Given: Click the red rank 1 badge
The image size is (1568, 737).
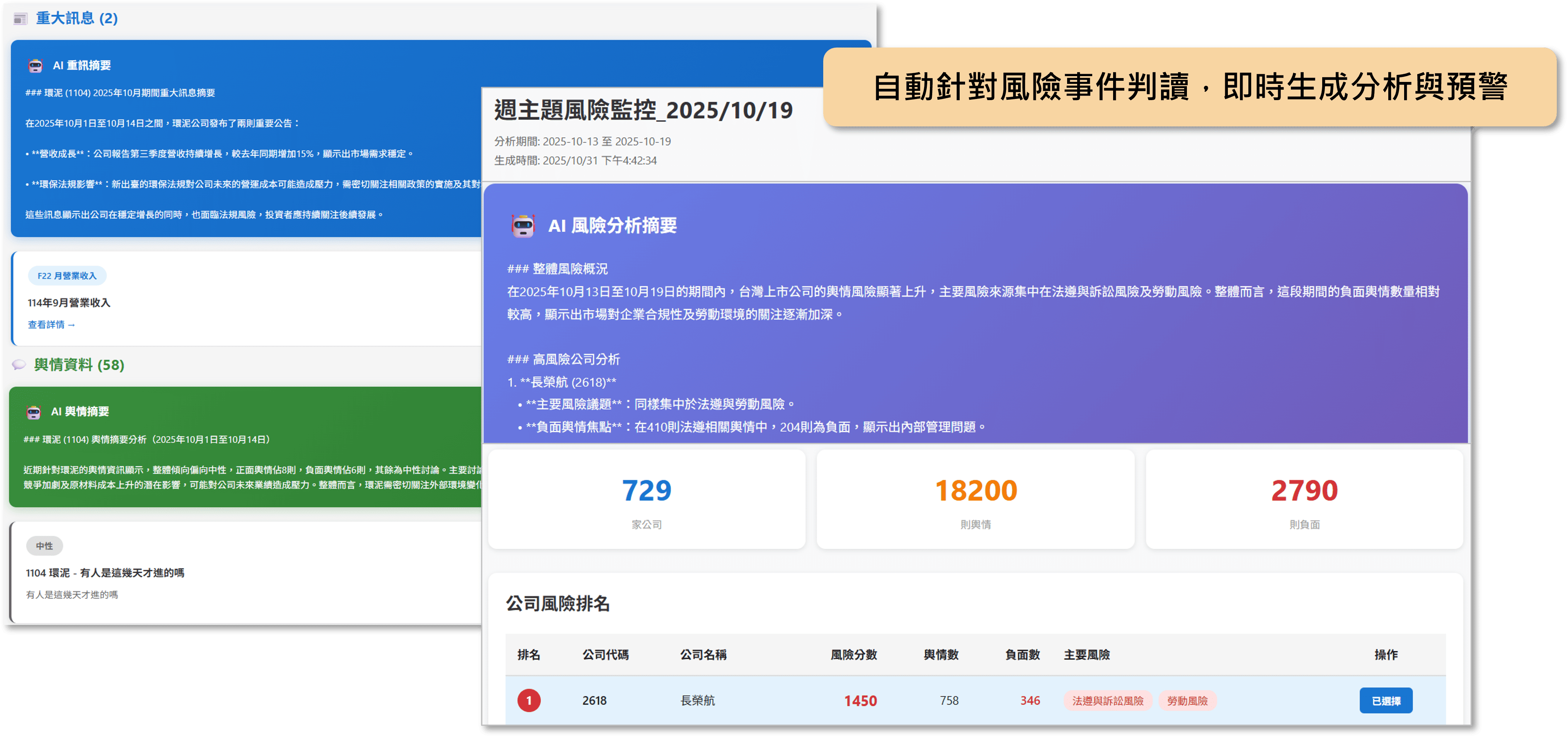Looking at the screenshot, I should (528, 701).
